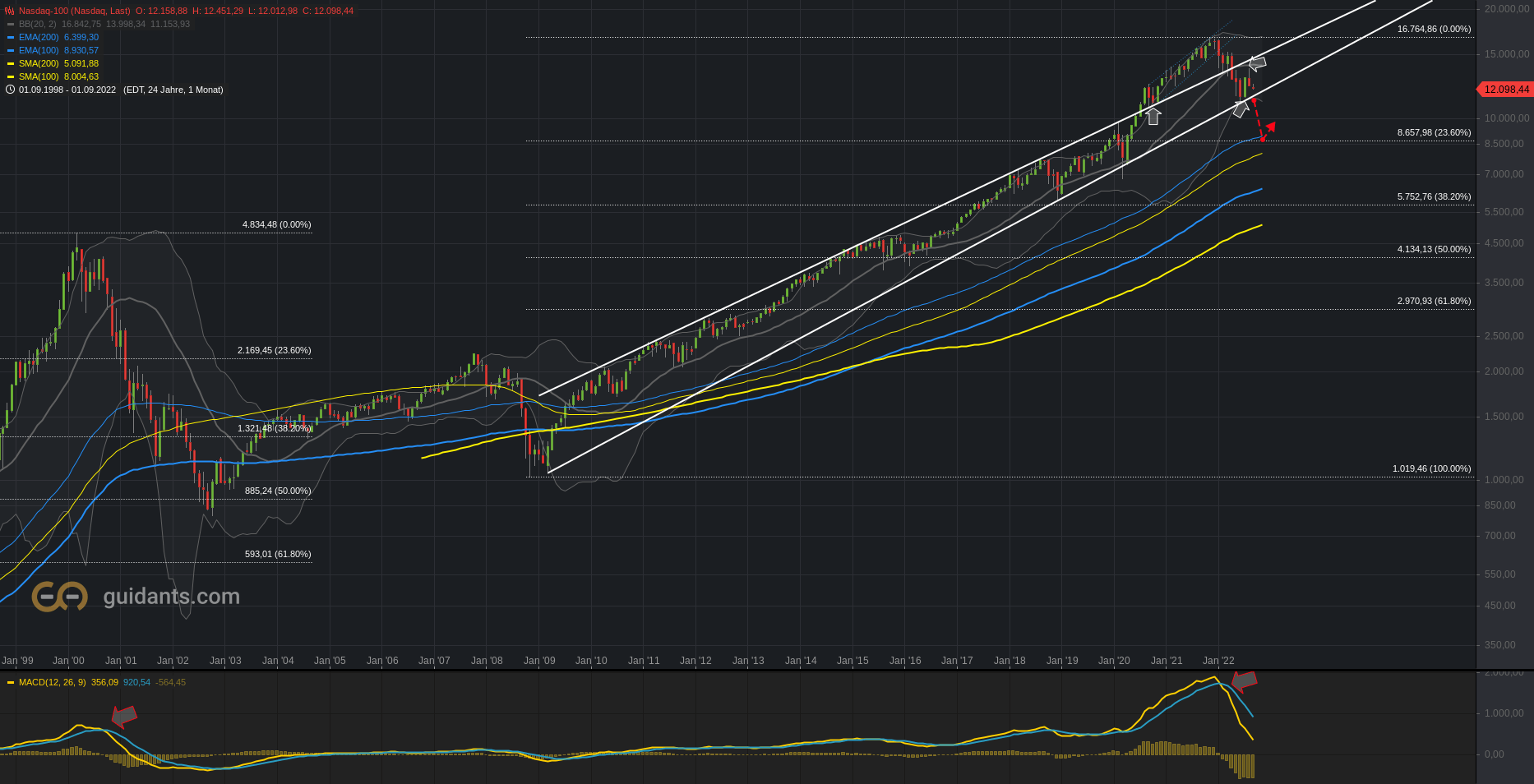Select Fibonacci label 593,01 (61.80%)

click(x=278, y=554)
